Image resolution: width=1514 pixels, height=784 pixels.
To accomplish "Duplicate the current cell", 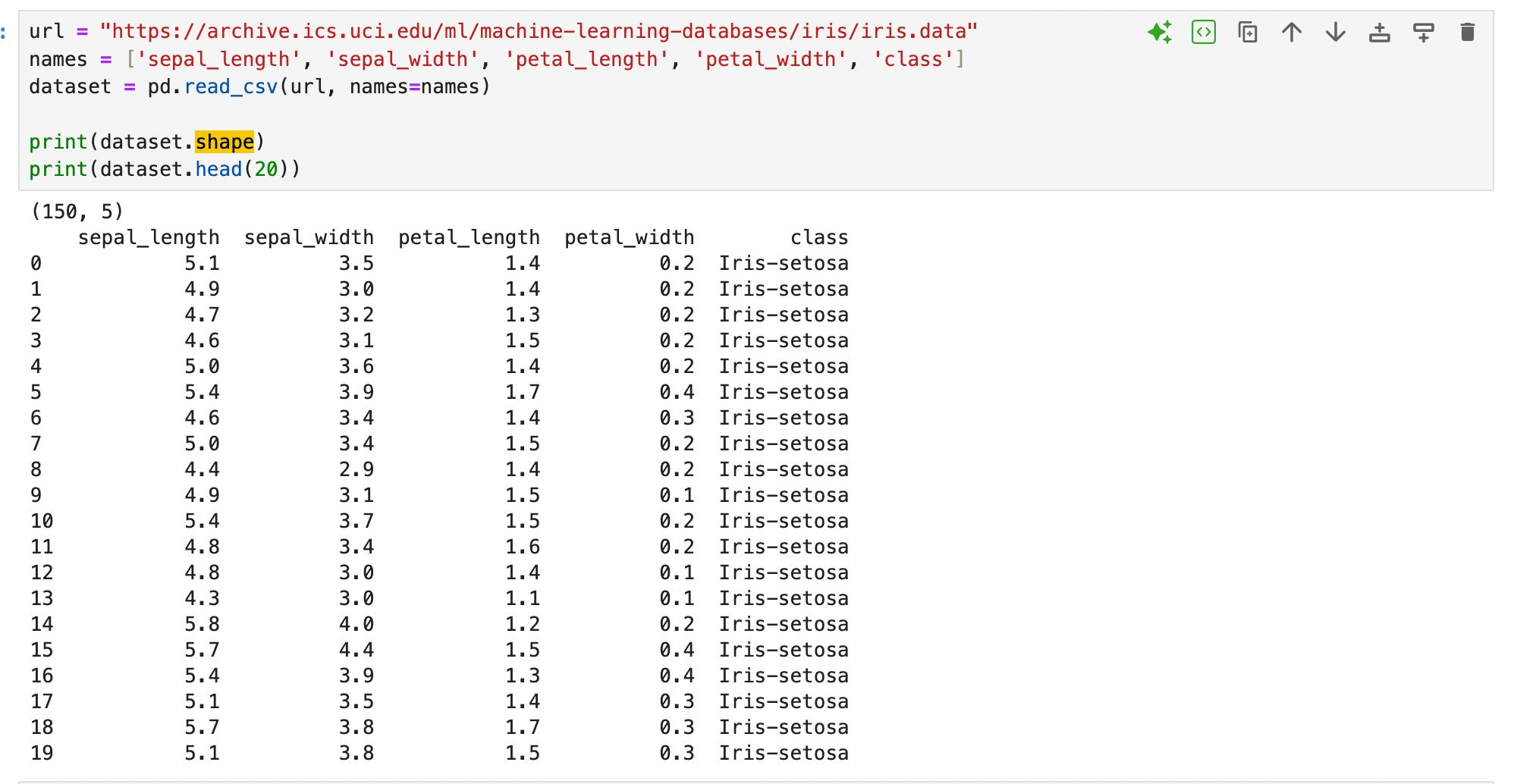I will 1248,33.
